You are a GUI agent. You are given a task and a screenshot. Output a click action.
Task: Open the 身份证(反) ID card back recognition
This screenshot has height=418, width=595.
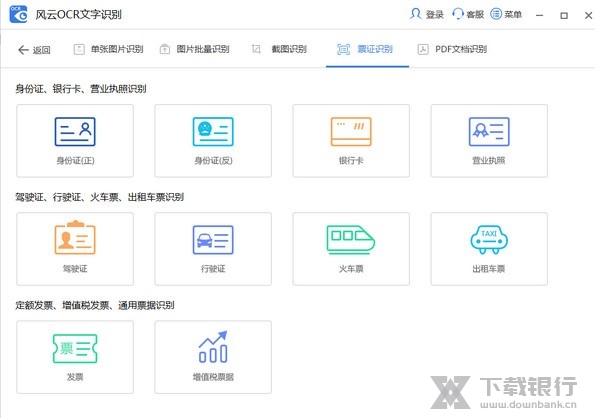[213, 141]
